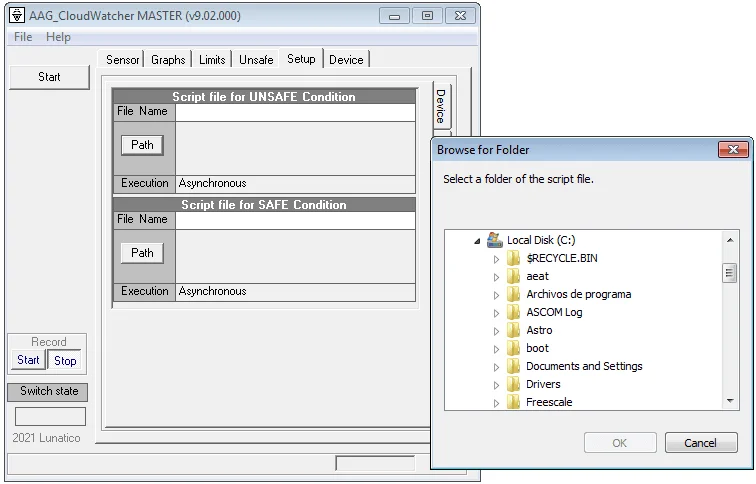Click the CloudWatcher app icon in title bar
This screenshot has height=484, width=756.
click(x=17, y=15)
